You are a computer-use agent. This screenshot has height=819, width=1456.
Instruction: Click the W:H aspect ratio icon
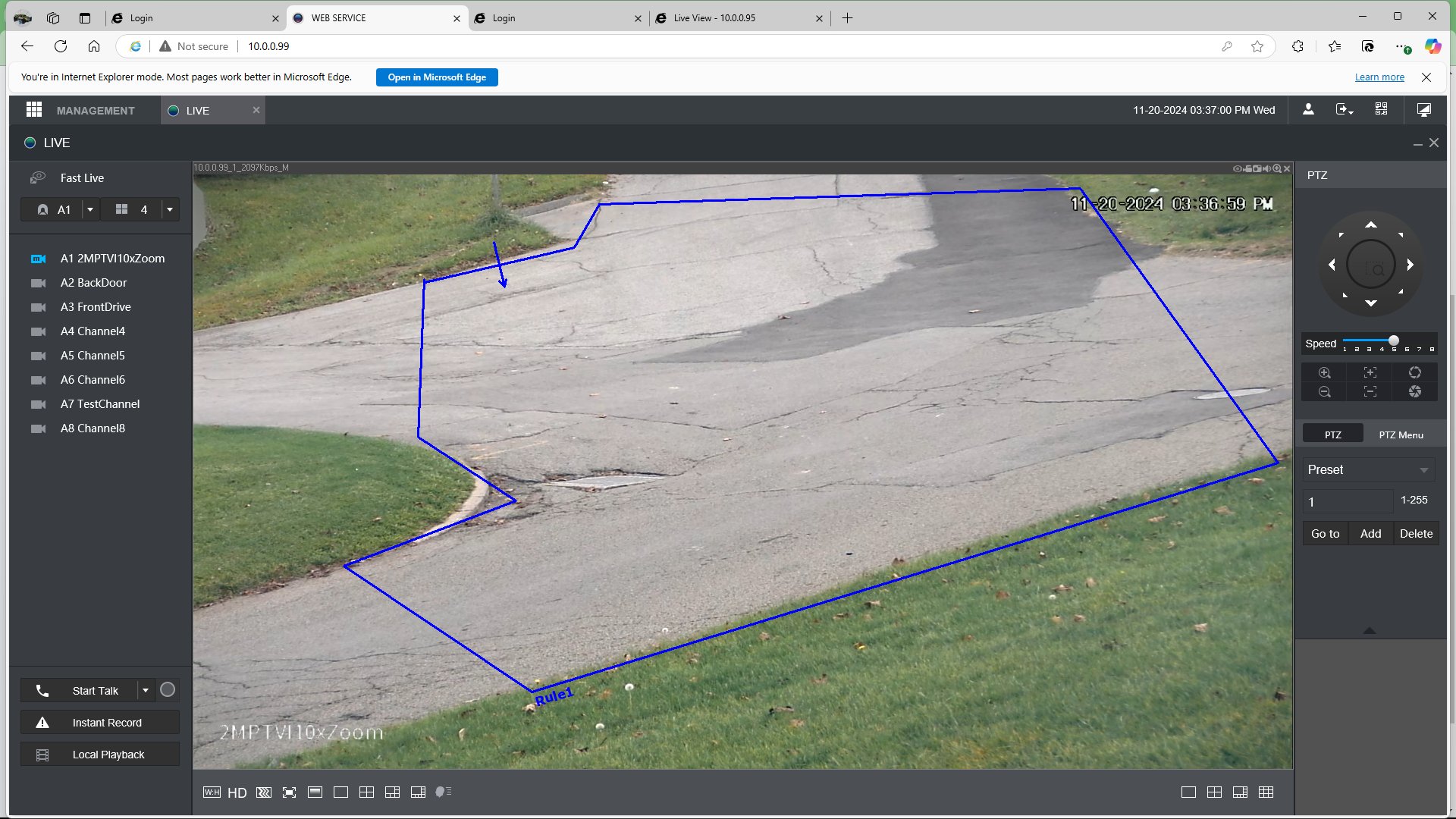point(212,792)
